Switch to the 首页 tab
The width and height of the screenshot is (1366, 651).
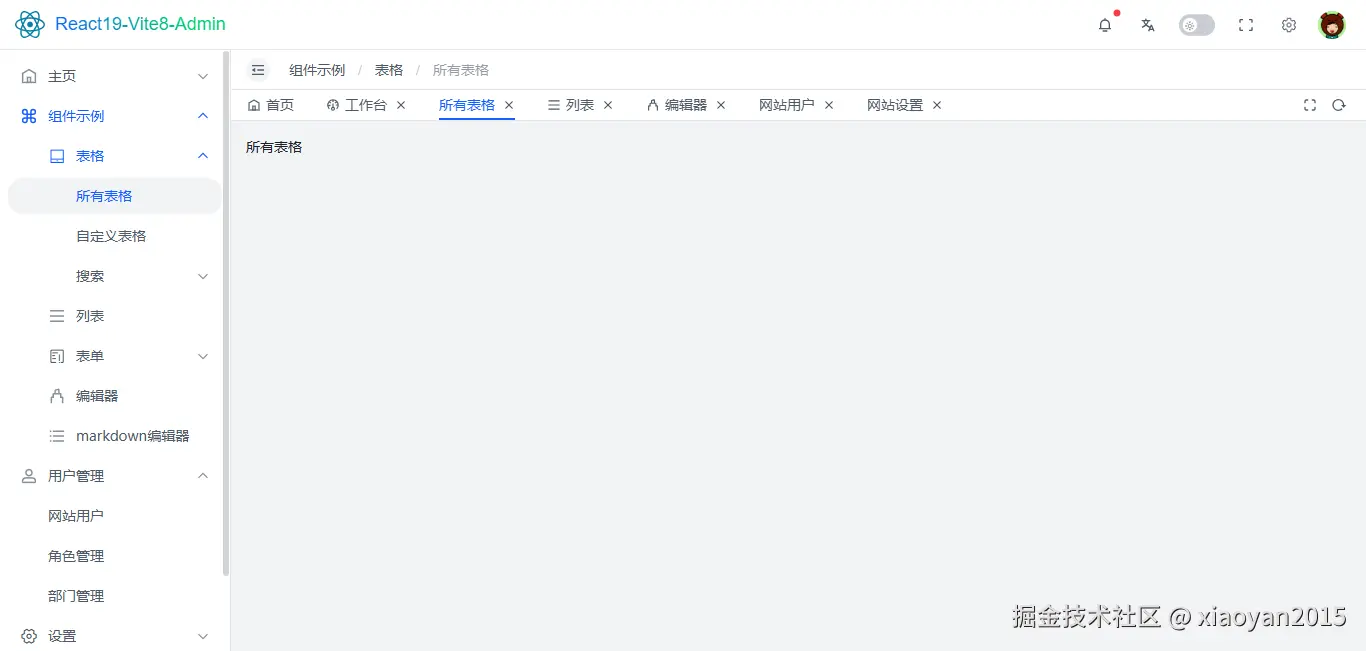coord(271,105)
